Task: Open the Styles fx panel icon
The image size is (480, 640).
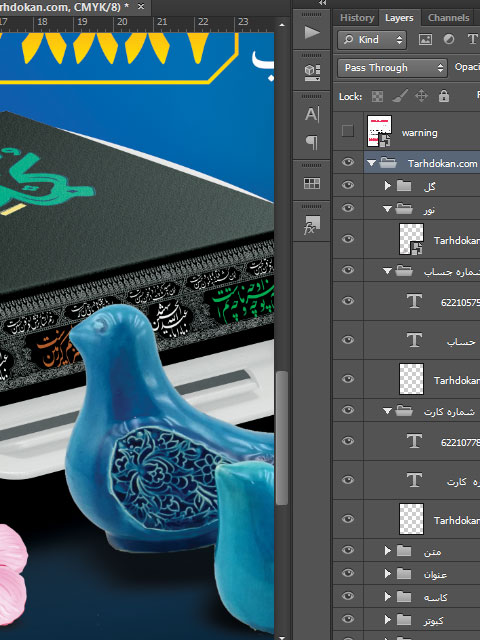Action: point(312,225)
